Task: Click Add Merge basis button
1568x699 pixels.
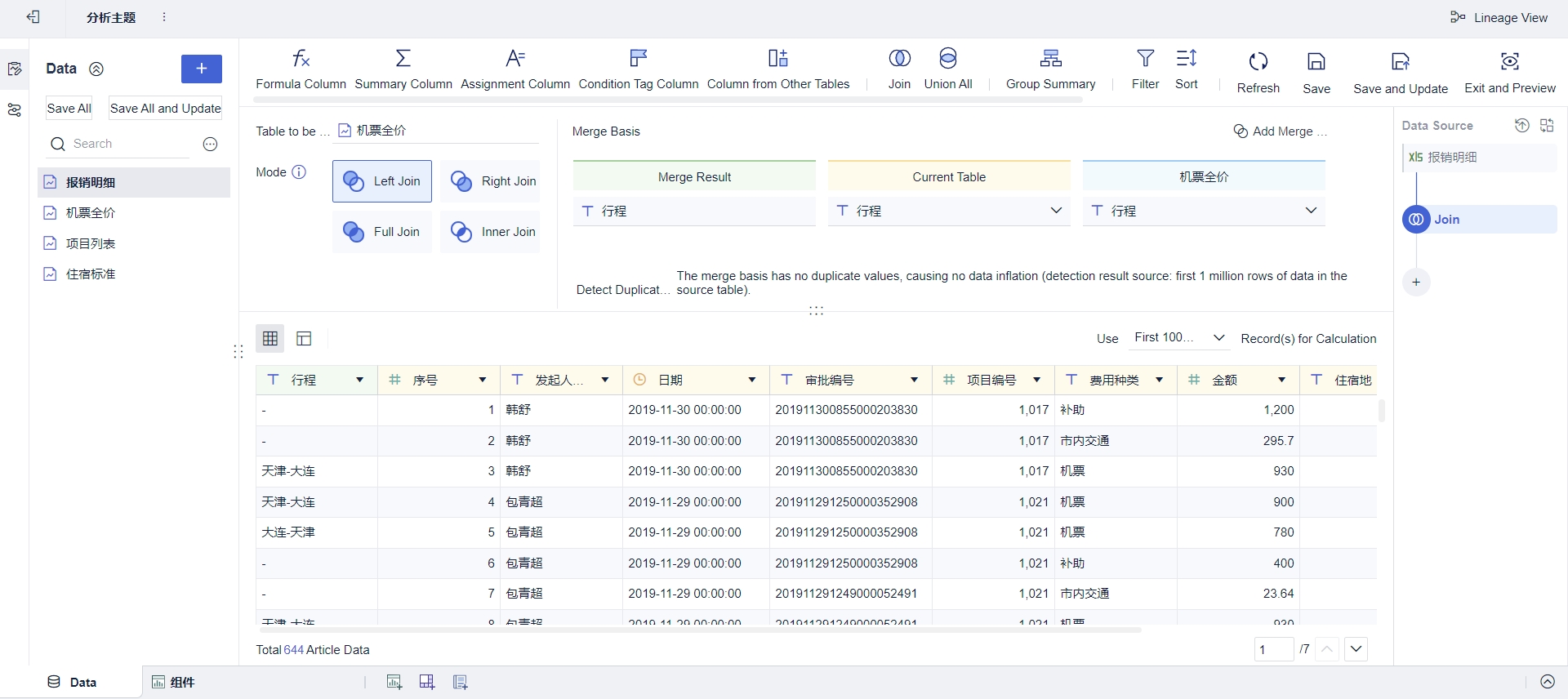Action: [x=1280, y=131]
